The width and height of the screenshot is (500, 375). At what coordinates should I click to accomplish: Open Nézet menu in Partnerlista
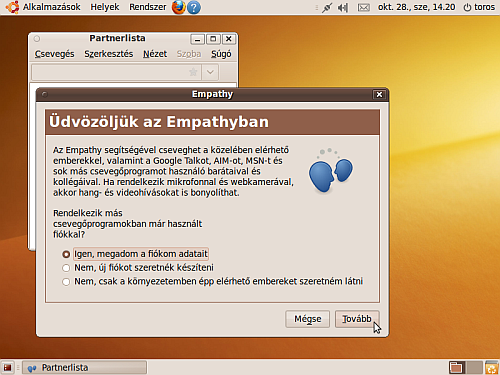coord(155,54)
